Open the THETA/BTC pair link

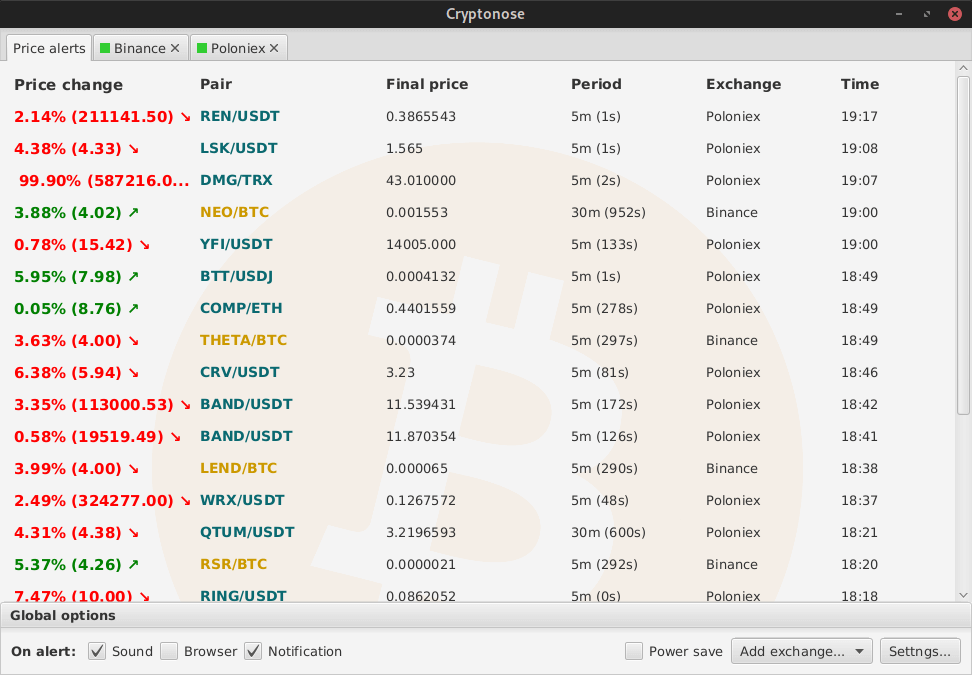point(244,340)
